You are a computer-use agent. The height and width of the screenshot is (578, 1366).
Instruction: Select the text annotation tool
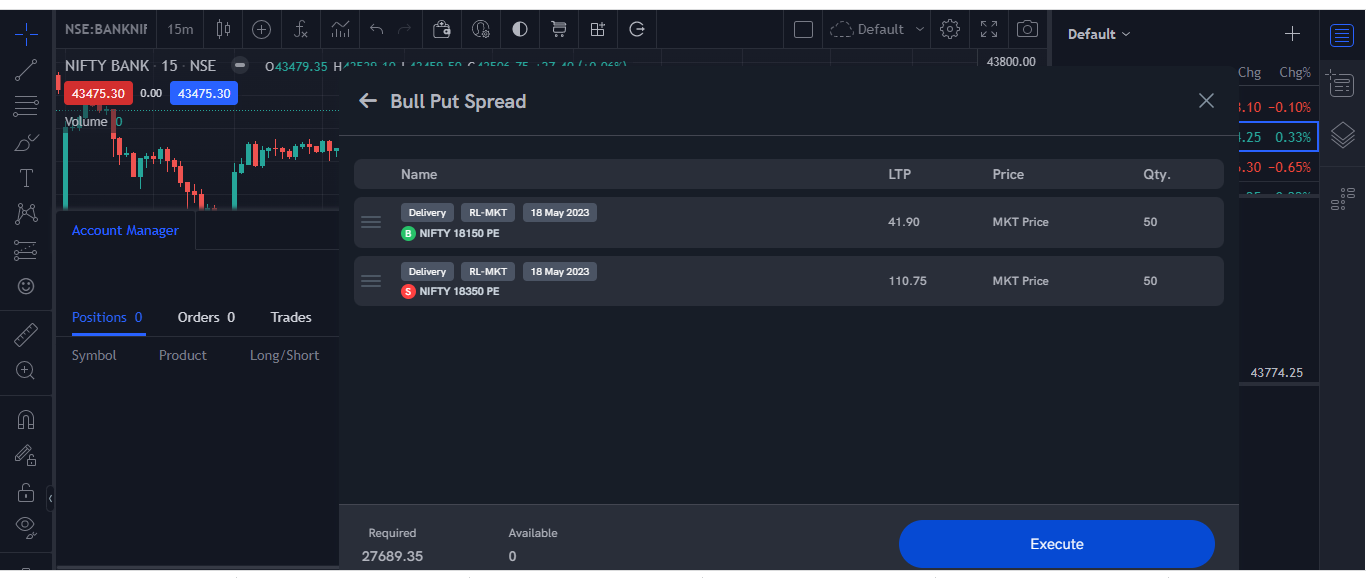(27, 178)
